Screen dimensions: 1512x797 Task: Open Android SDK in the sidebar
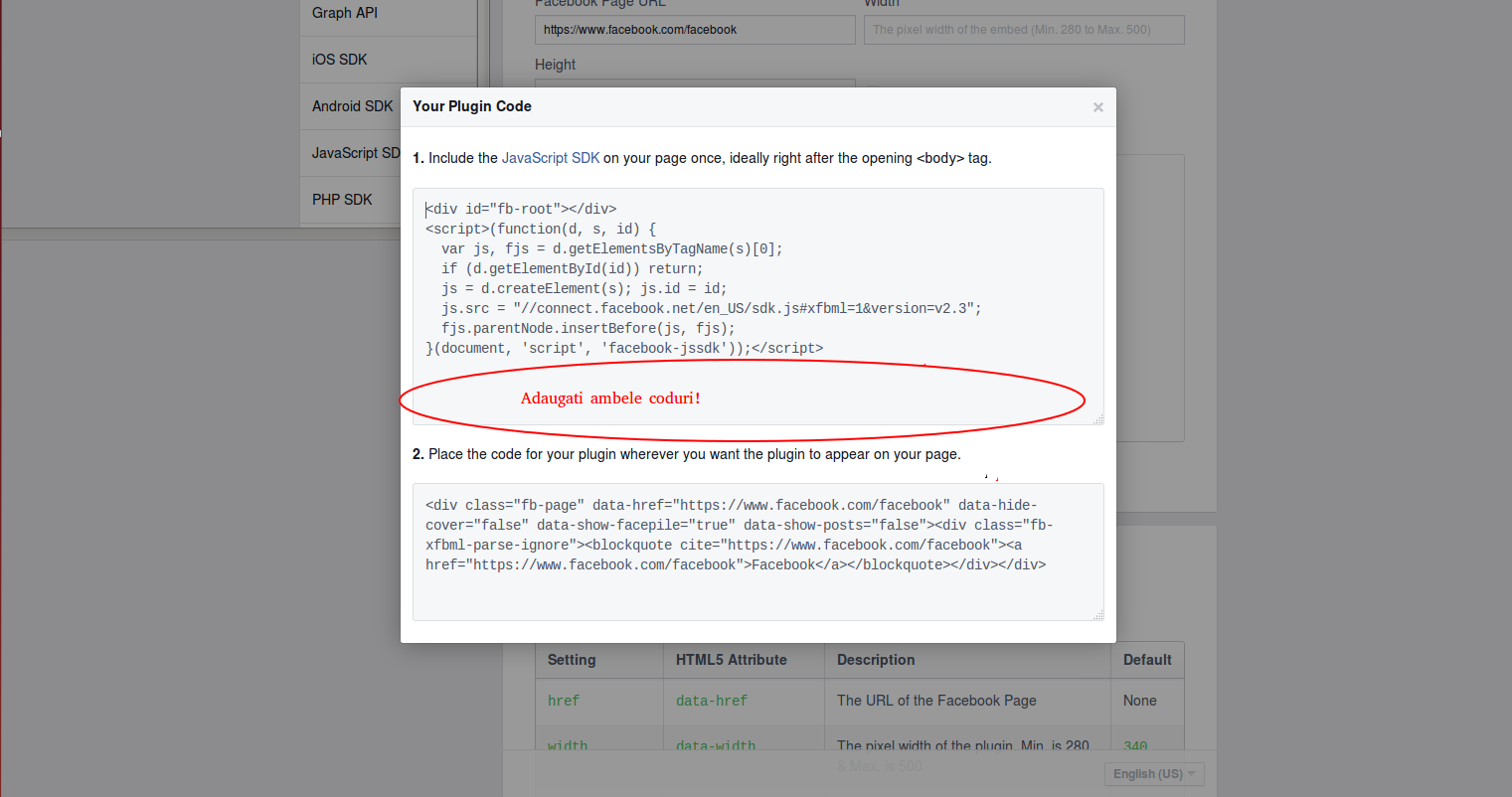351,106
